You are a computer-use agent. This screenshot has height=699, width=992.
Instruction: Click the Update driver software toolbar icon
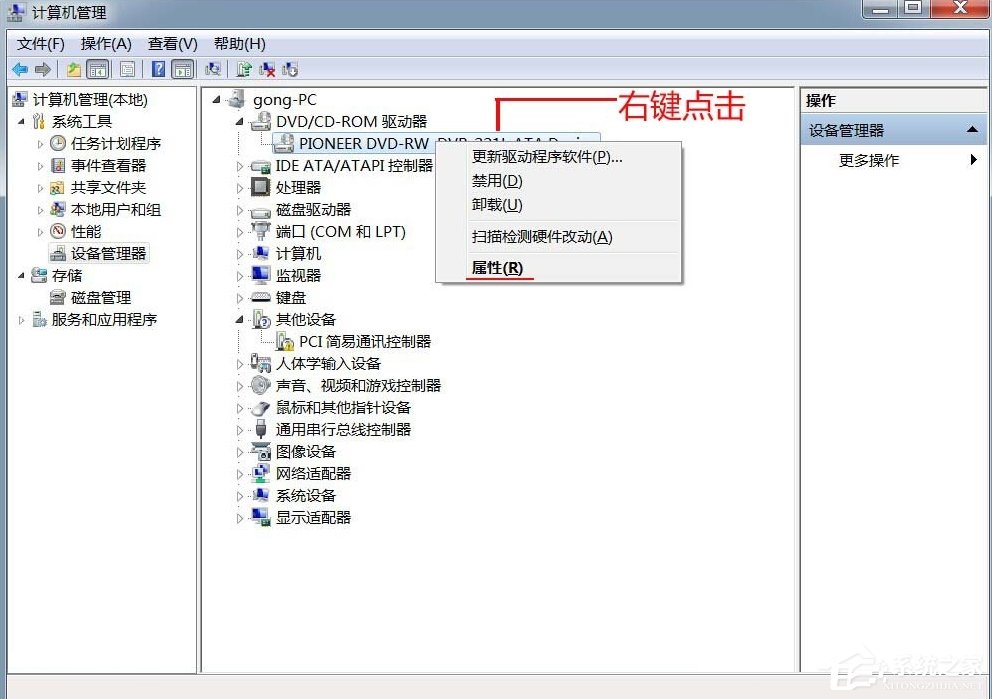(244, 68)
